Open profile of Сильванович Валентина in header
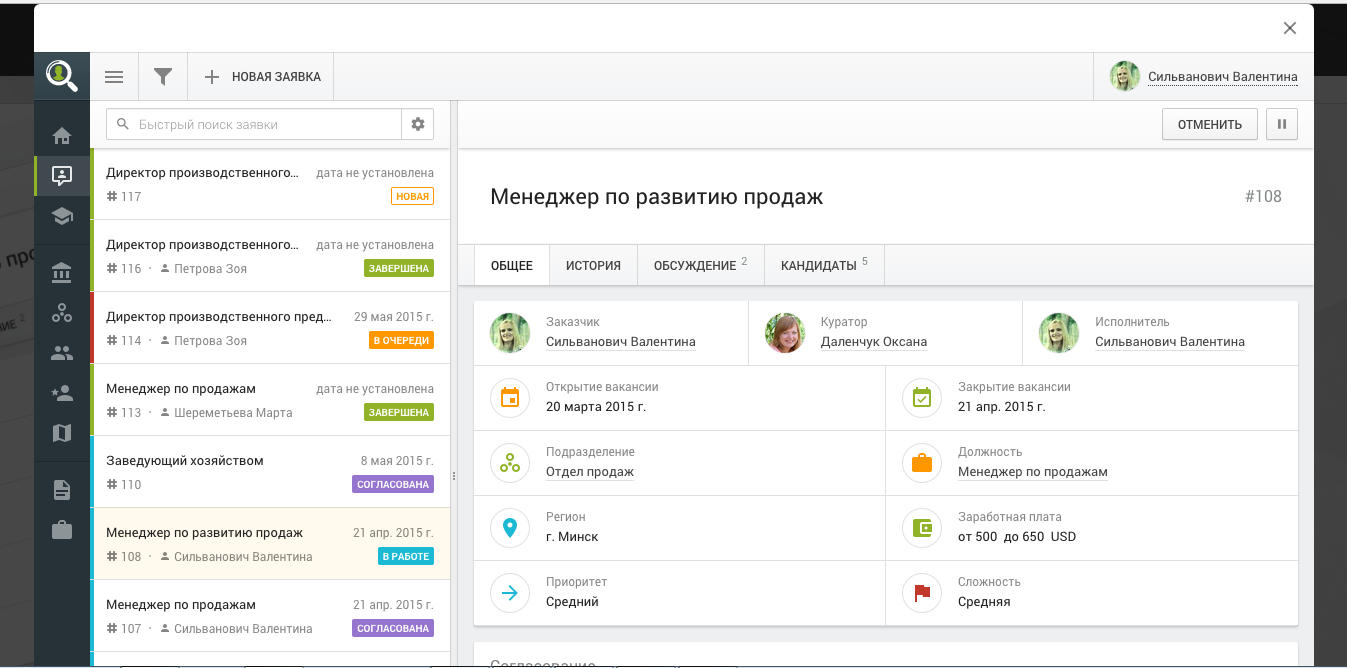 pyautogui.click(x=1222, y=76)
